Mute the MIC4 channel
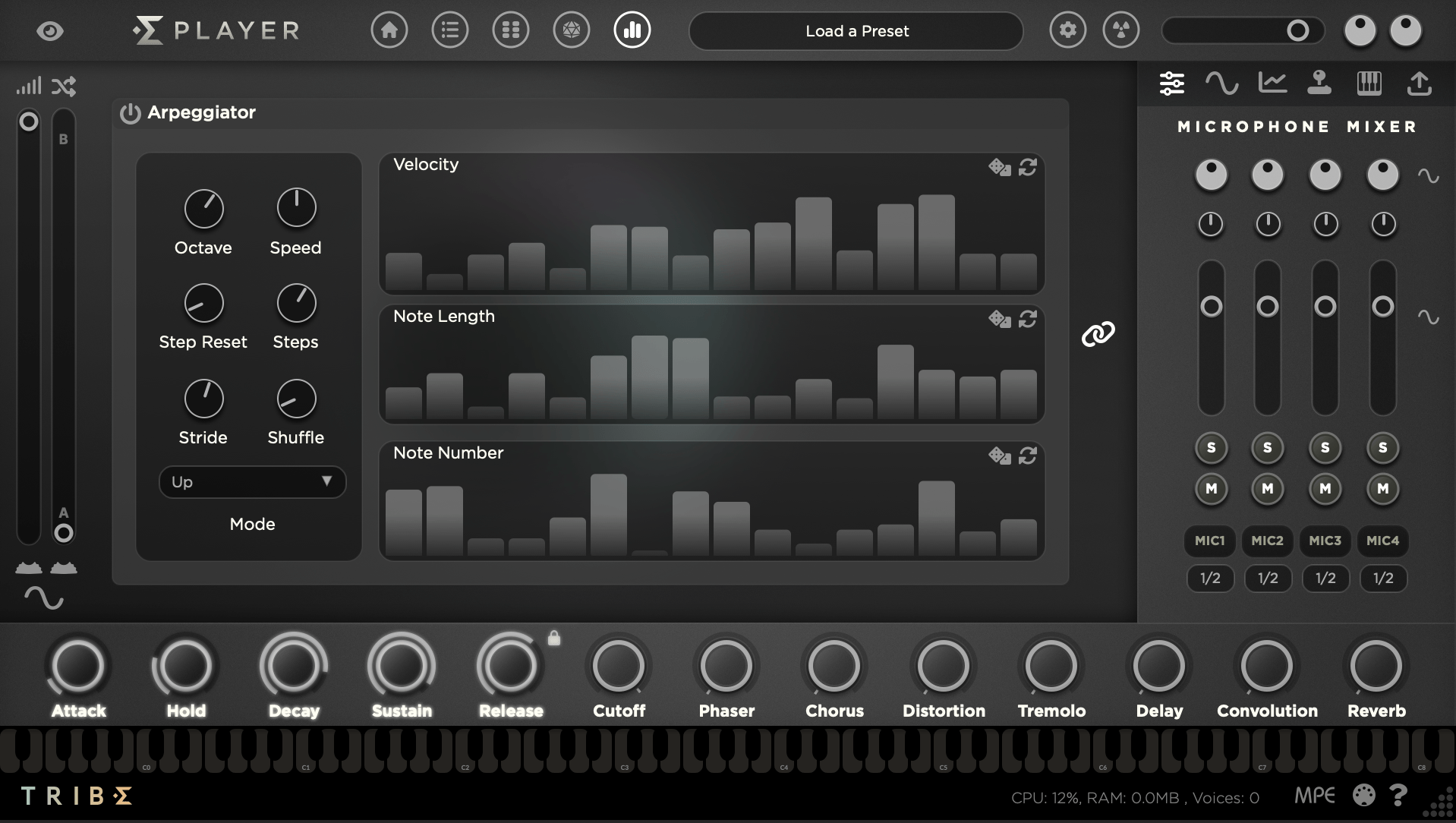The image size is (1456, 823). 1383,490
